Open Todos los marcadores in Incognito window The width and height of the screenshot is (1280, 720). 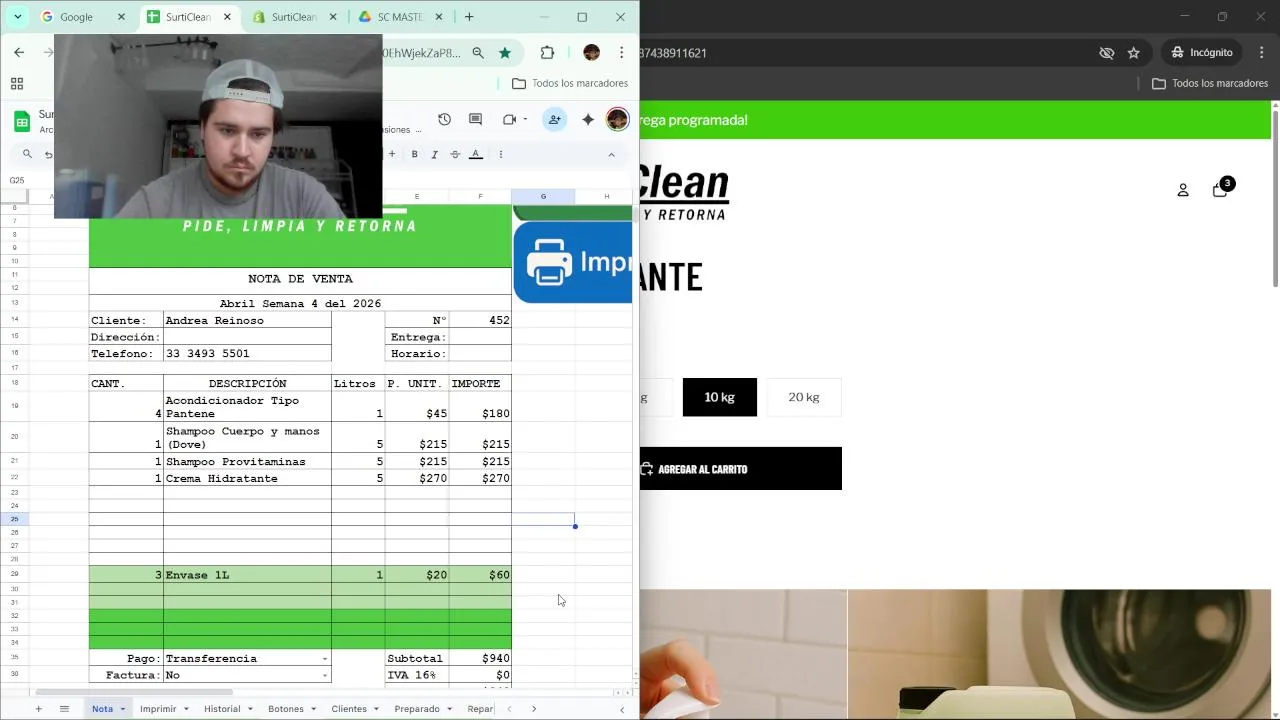pos(1210,84)
